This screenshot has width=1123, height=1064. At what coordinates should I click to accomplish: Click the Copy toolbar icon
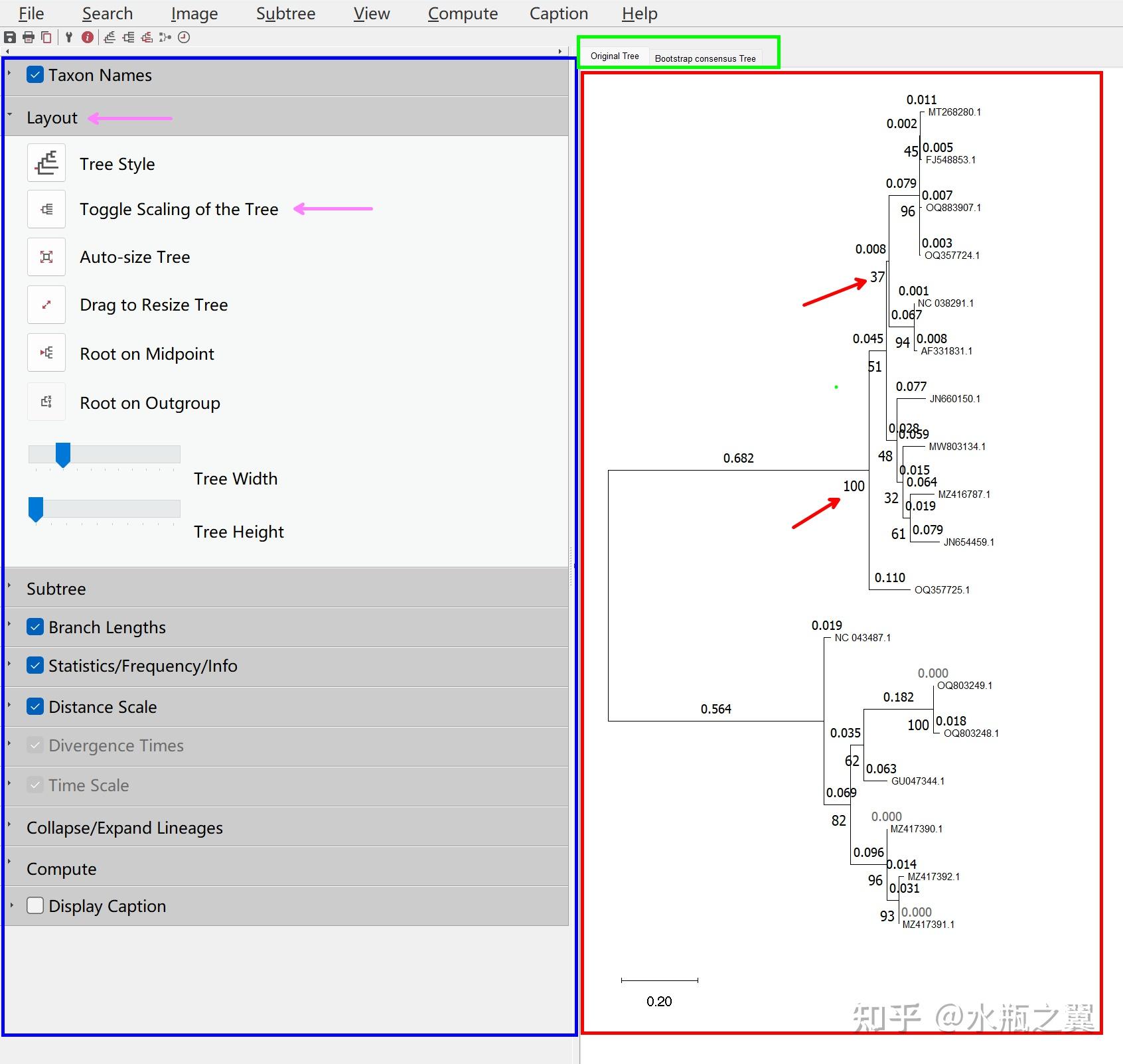(x=46, y=37)
